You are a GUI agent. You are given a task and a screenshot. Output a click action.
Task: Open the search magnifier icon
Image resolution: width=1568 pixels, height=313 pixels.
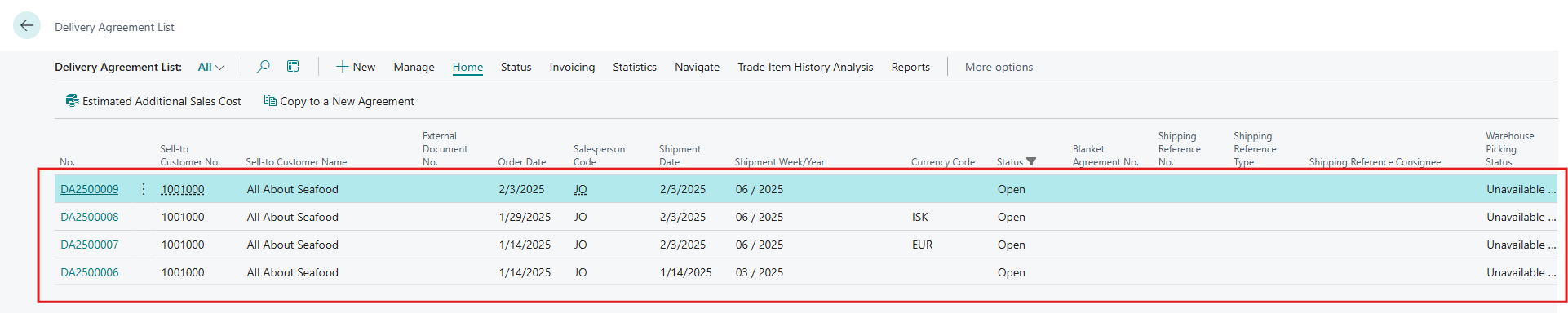coord(263,67)
